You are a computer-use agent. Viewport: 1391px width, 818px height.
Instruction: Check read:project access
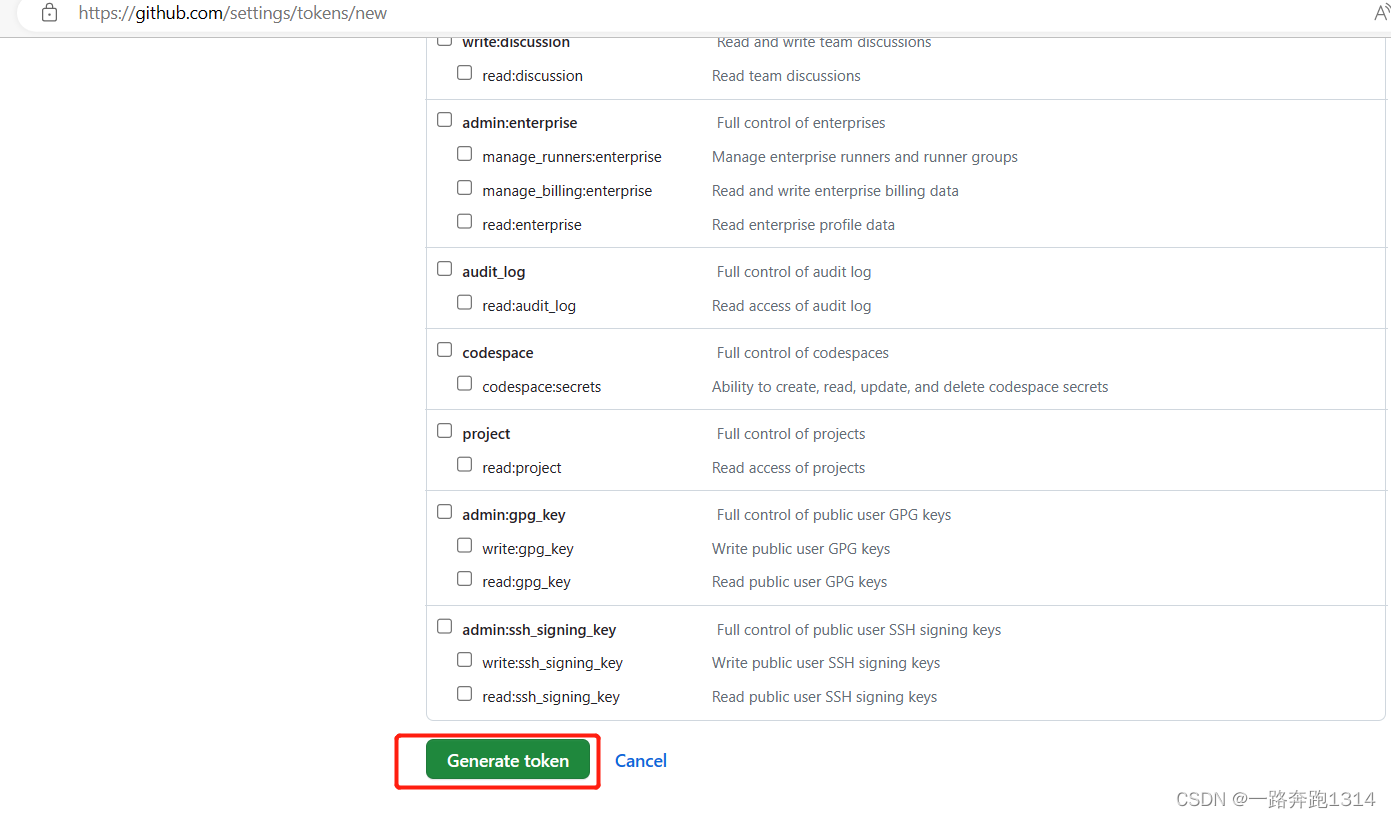464,464
